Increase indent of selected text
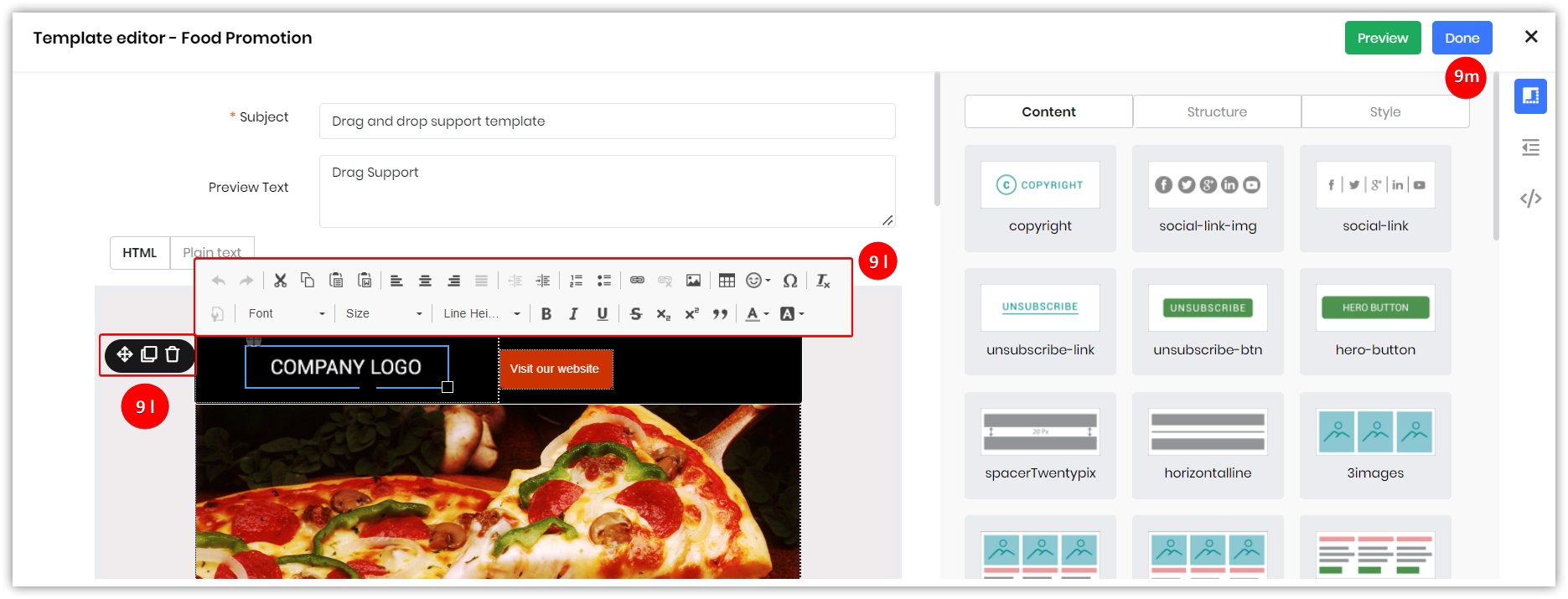This screenshot has width=1568, height=599. [x=543, y=281]
